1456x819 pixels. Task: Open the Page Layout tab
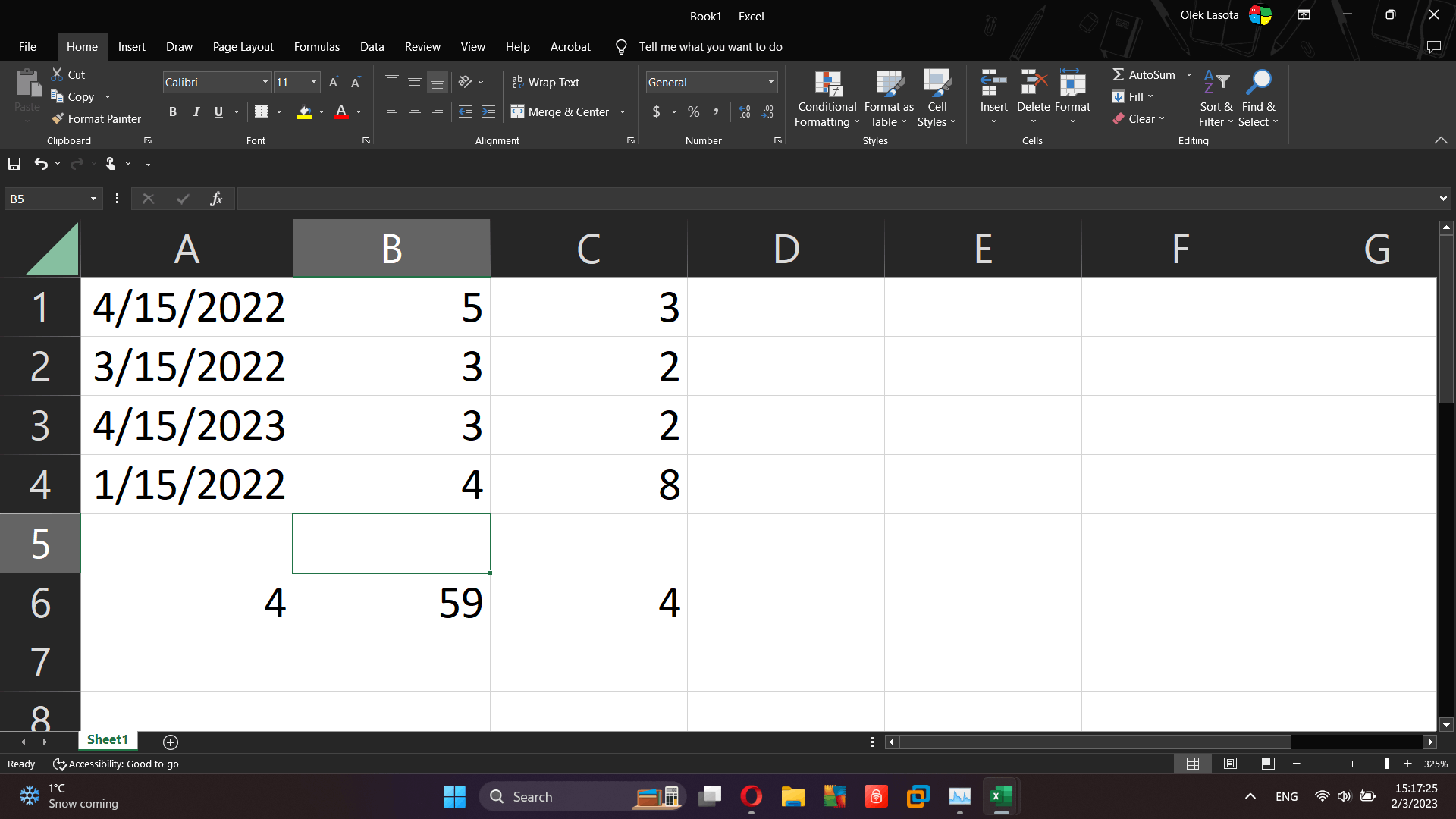pos(243,47)
